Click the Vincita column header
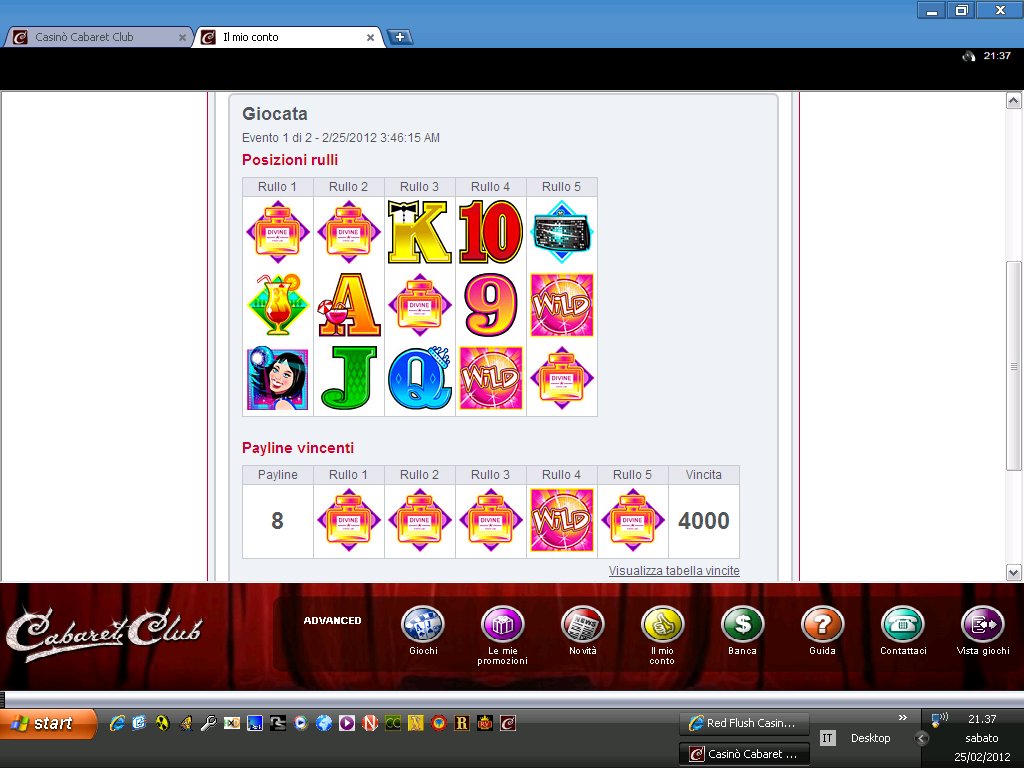Image resolution: width=1024 pixels, height=768 pixels. [703, 475]
